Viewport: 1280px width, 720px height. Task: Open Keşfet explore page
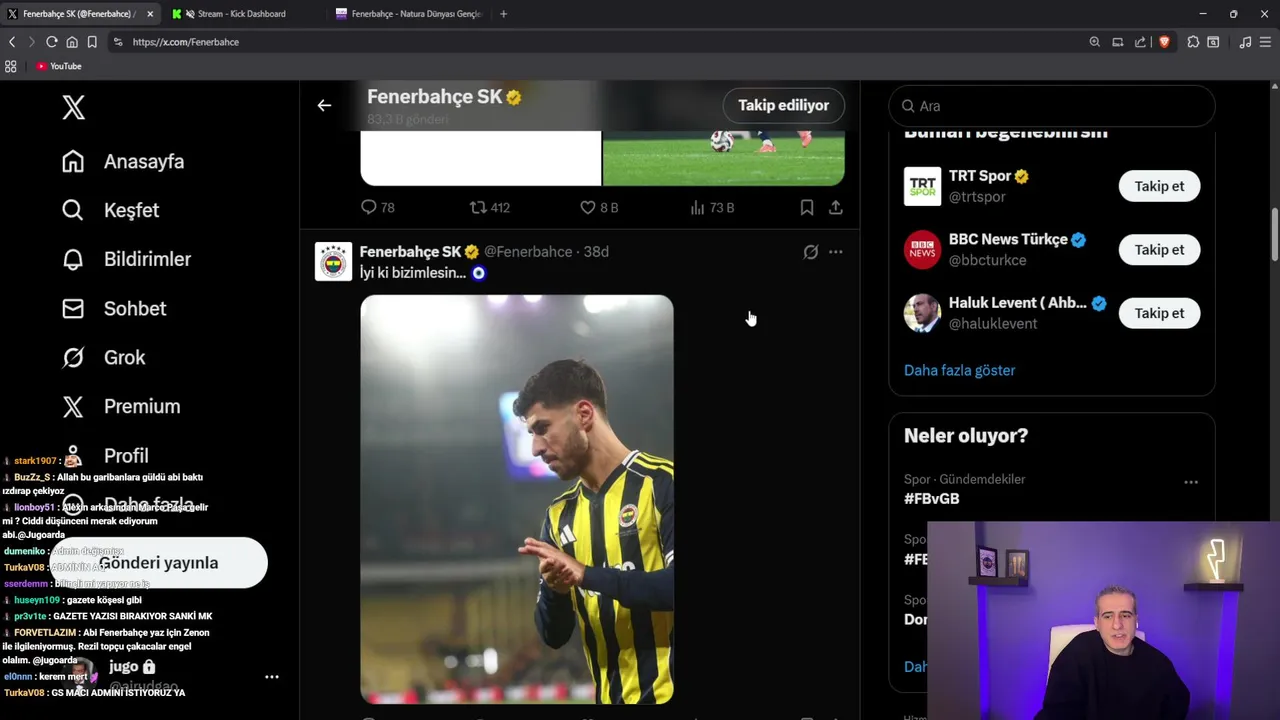[x=110, y=210]
